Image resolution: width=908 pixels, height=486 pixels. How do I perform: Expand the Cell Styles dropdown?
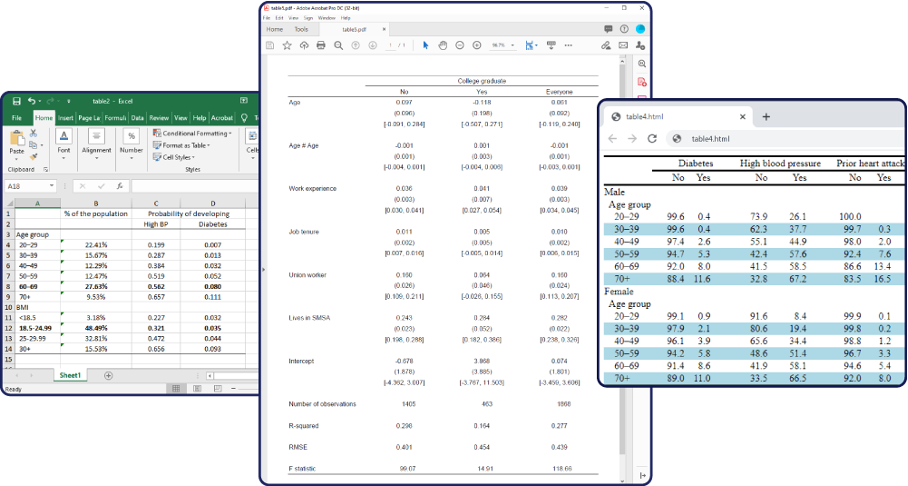177,157
